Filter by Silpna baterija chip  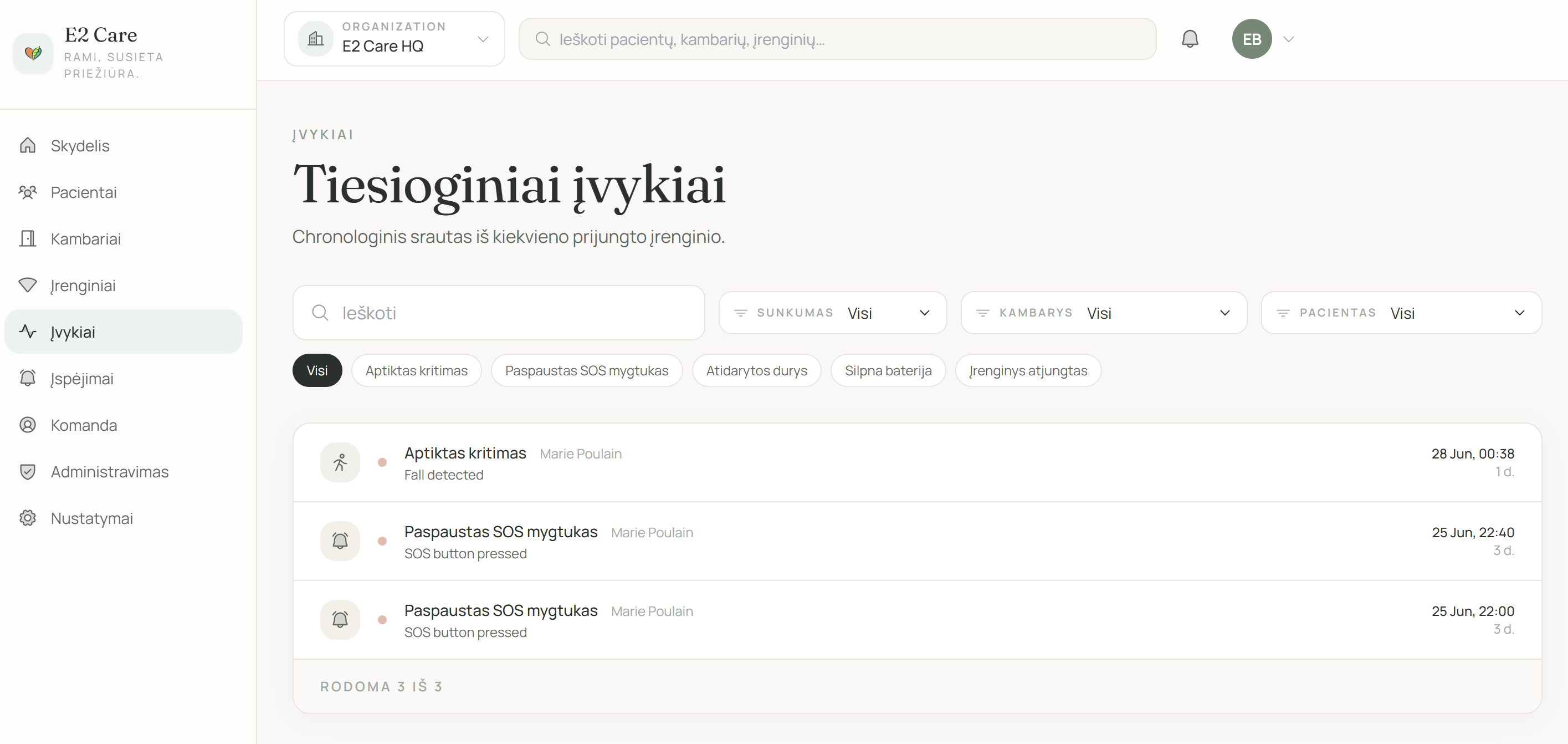(888, 370)
